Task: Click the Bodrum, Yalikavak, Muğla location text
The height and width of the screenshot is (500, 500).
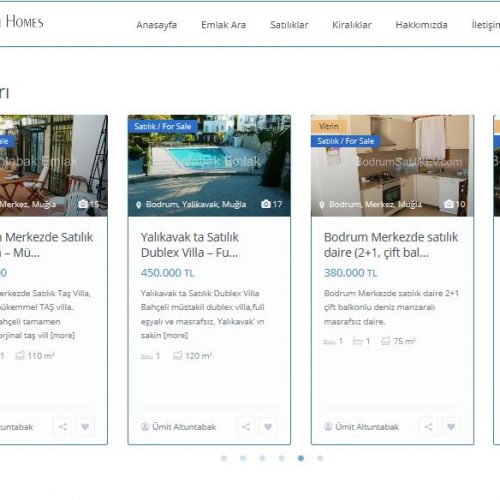Action: pyautogui.click(x=196, y=204)
